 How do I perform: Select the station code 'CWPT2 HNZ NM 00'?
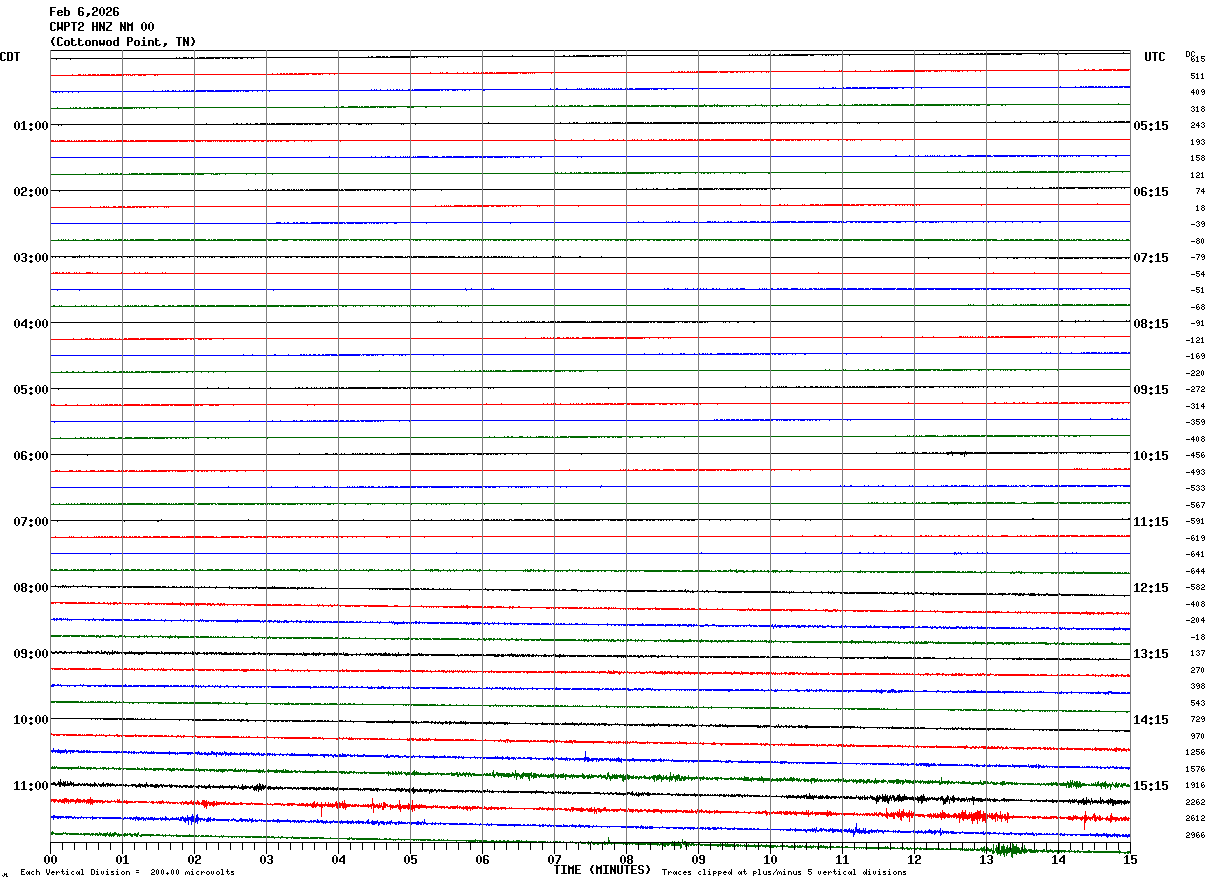pyautogui.click(x=102, y=27)
